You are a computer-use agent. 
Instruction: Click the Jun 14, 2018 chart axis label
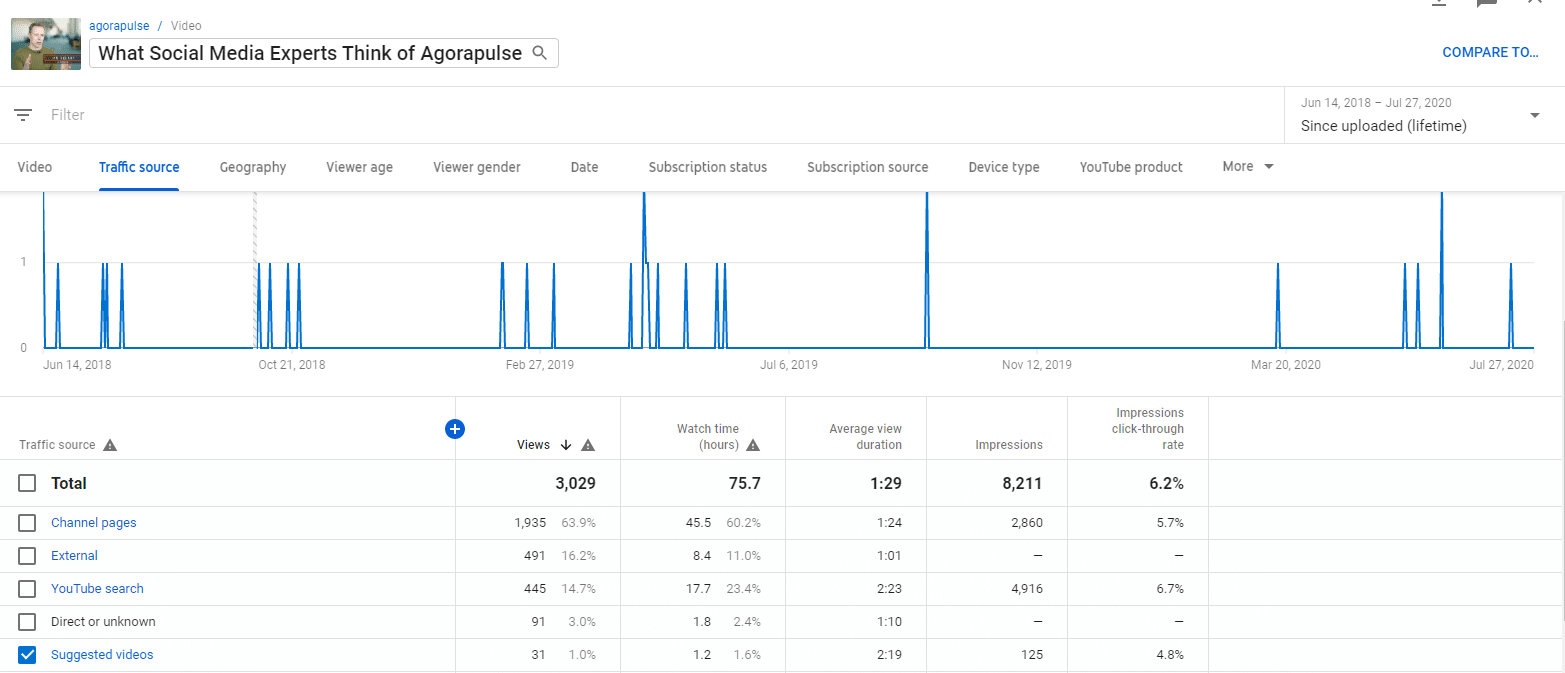click(x=77, y=365)
